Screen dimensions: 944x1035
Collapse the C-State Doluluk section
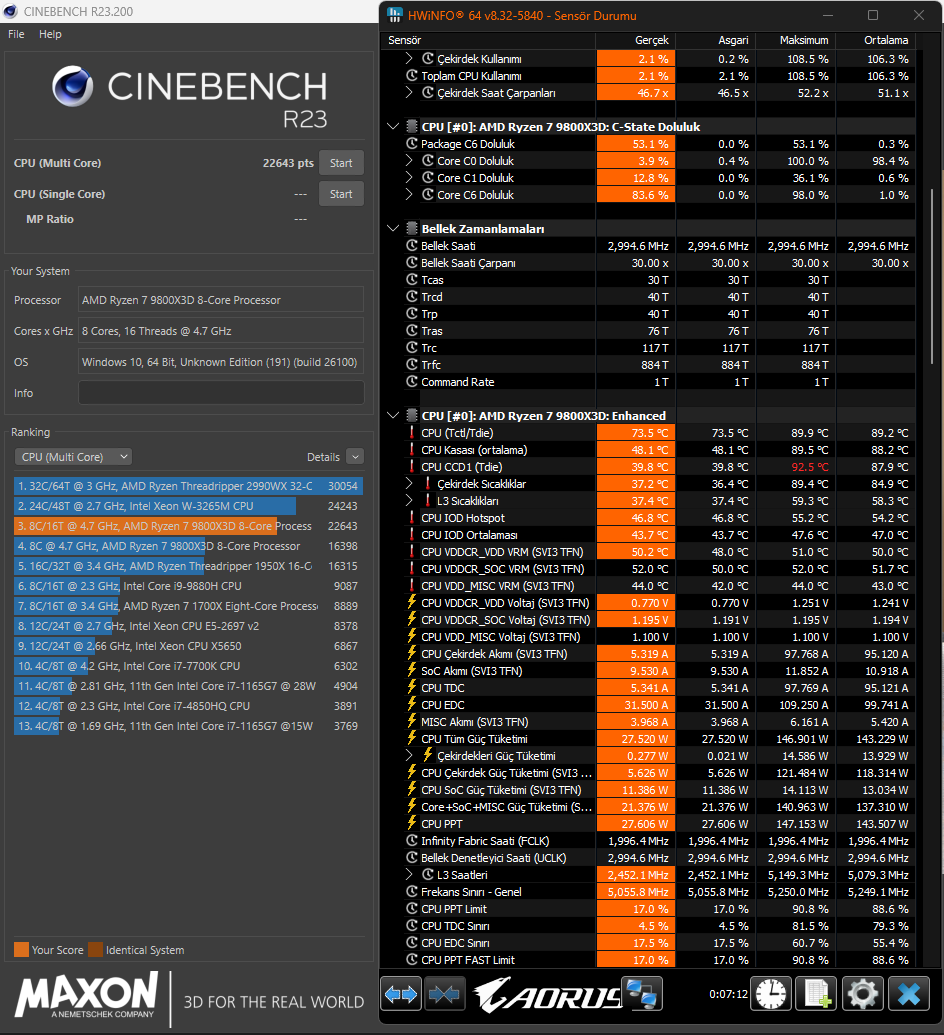tap(393, 127)
